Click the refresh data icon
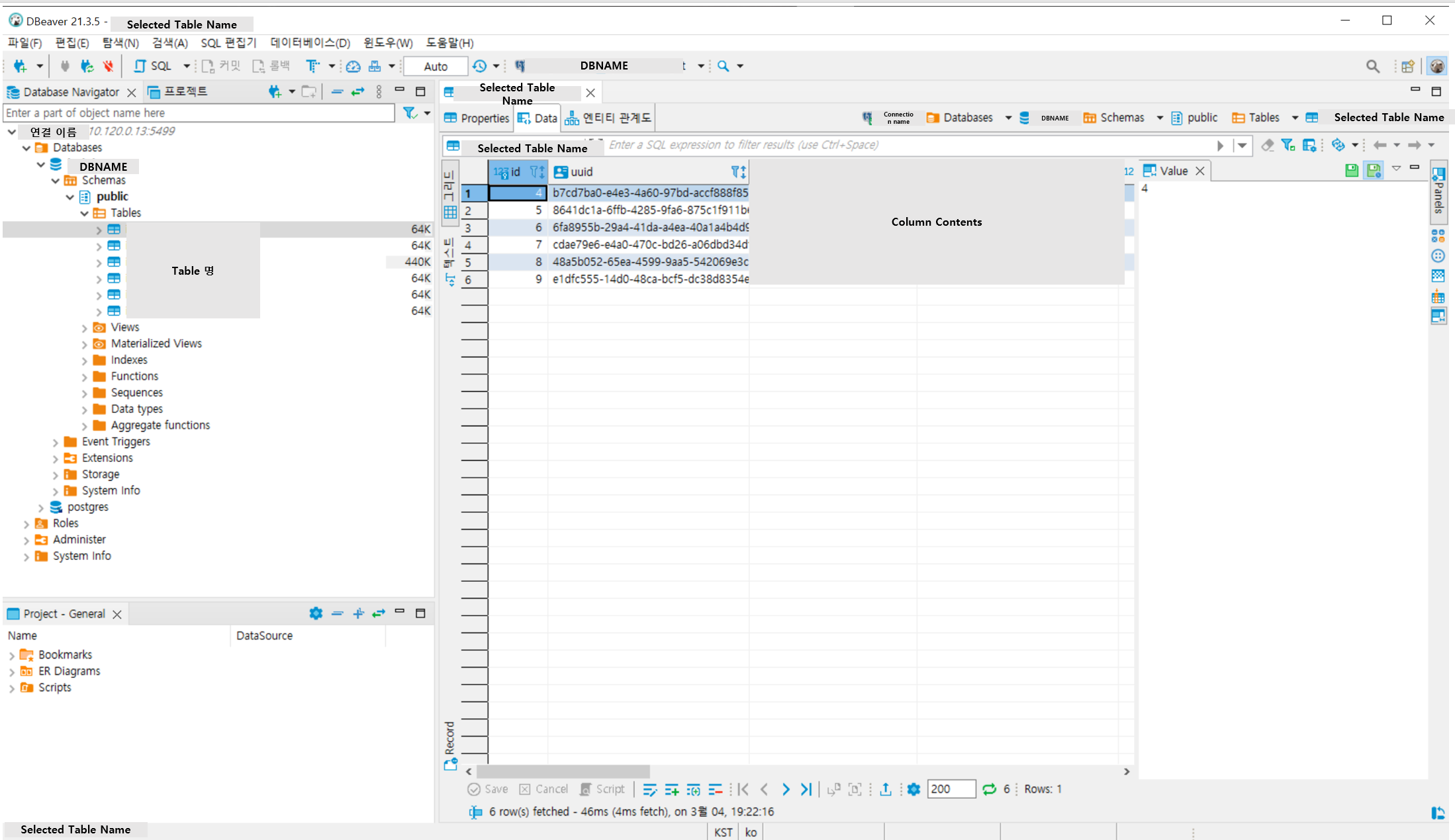1455x840 pixels. point(989,789)
